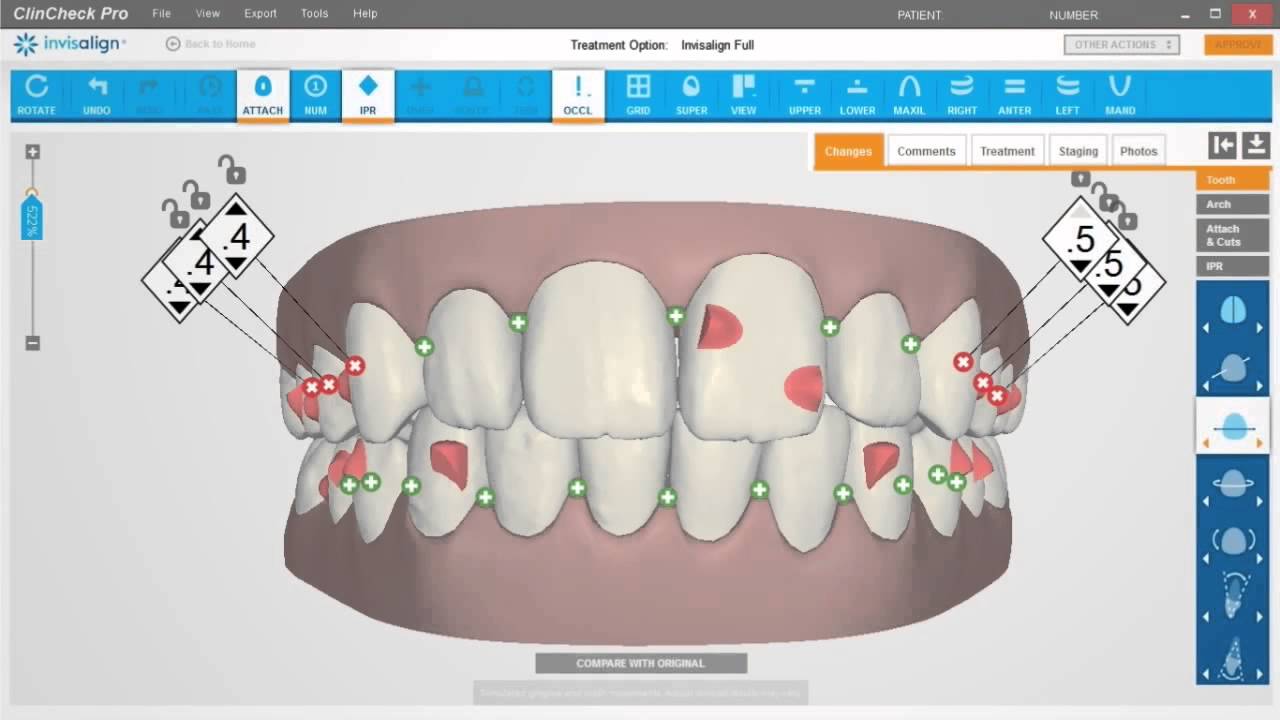Toggle the OCCL occlusion contacts button
Screen dimensions: 1280x720
point(577,96)
